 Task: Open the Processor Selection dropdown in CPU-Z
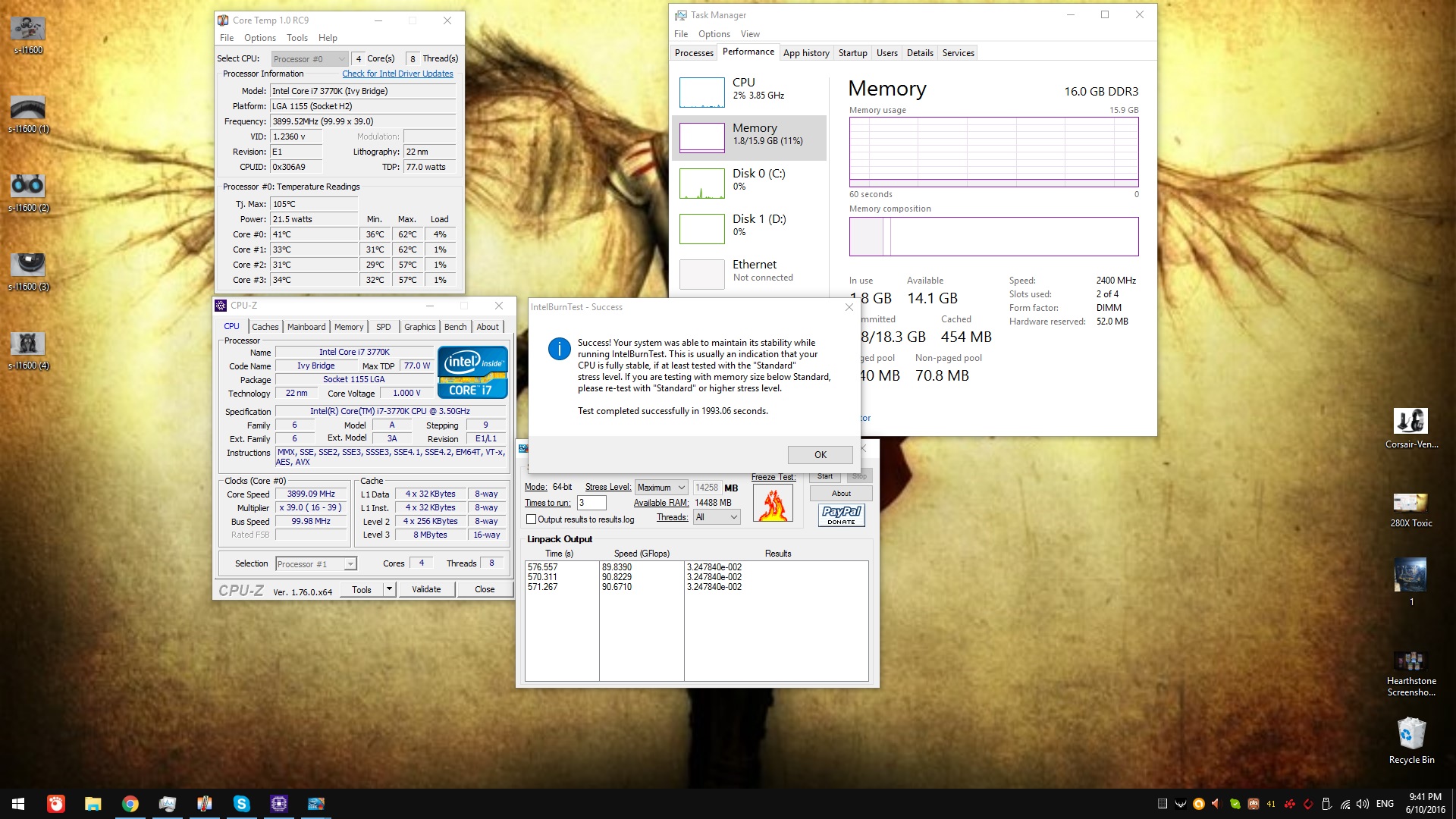point(316,563)
